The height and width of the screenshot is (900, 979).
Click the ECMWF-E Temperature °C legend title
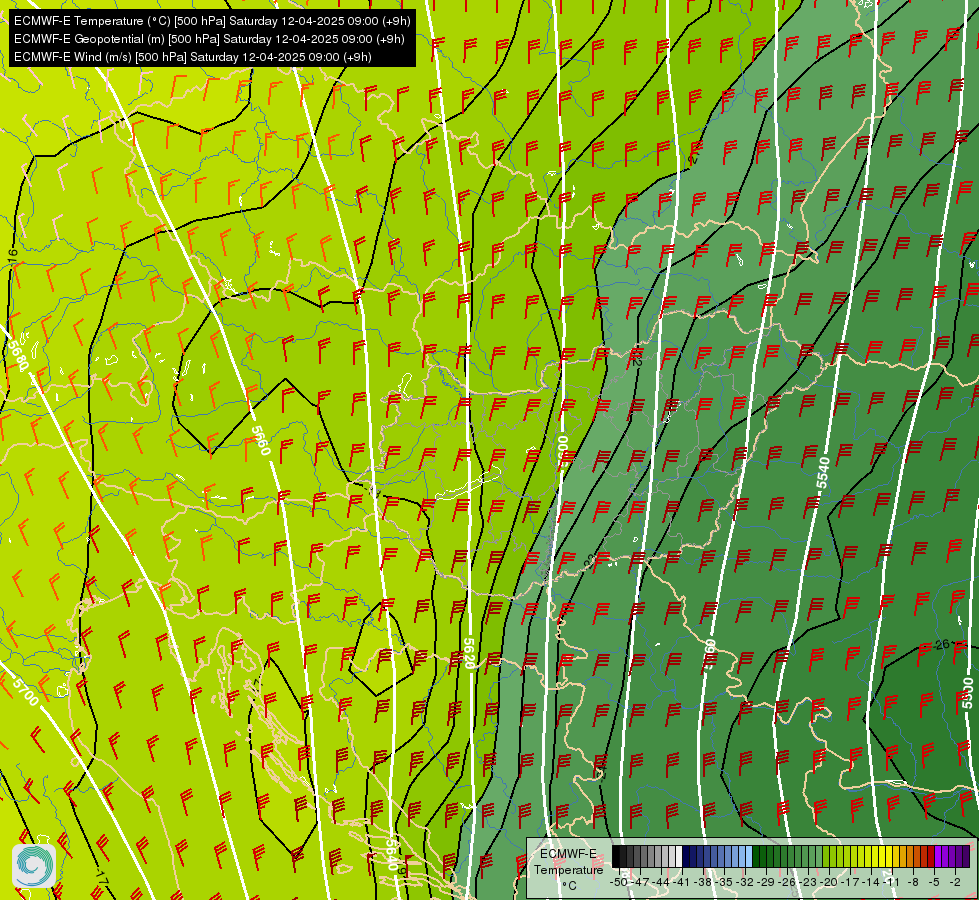pos(568,869)
